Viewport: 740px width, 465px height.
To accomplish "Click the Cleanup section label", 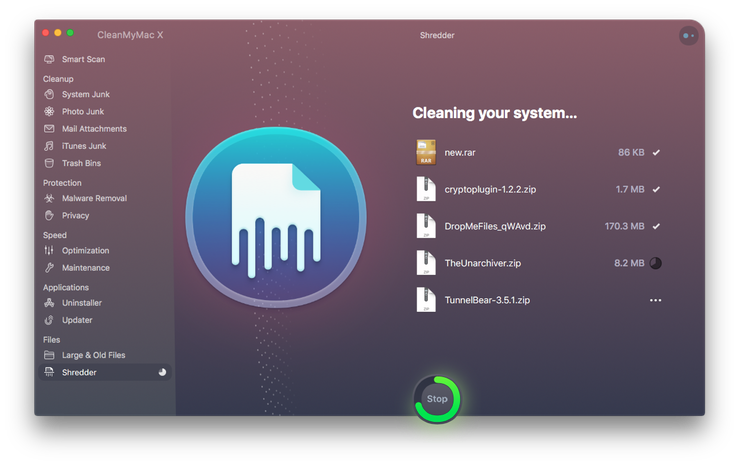I will tap(58, 79).
